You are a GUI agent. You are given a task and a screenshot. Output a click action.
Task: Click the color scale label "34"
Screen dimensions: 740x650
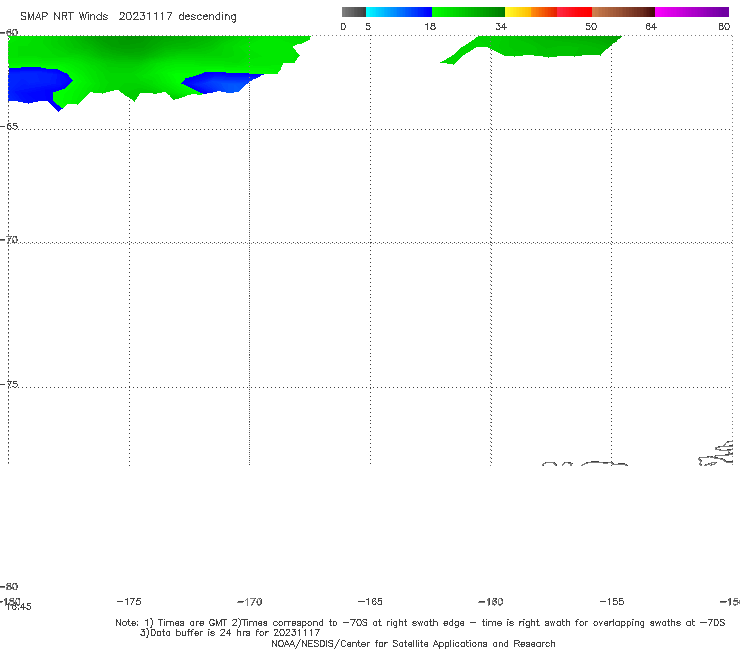click(x=501, y=26)
